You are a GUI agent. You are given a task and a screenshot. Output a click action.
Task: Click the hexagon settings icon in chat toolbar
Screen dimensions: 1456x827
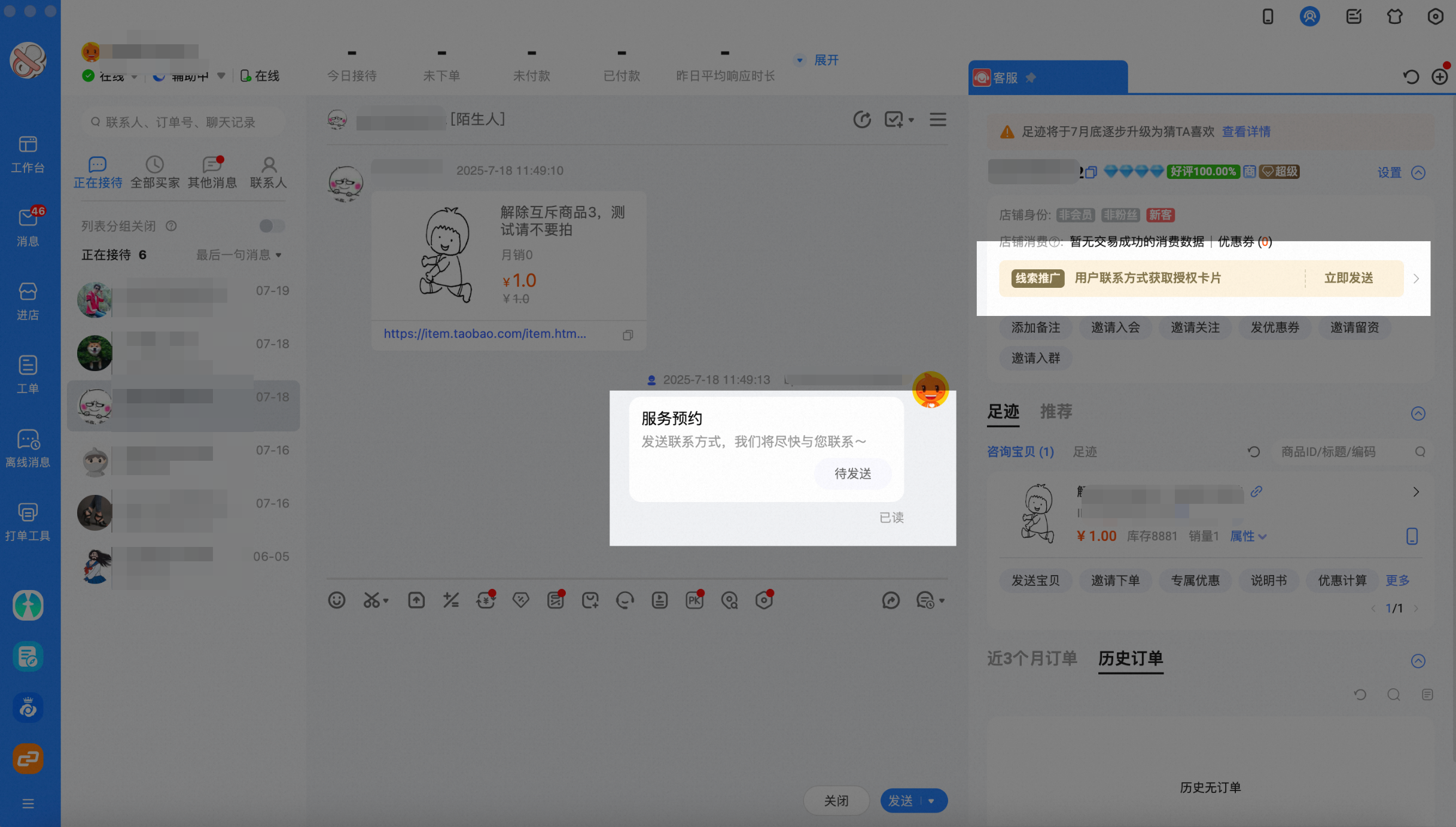[x=764, y=600]
